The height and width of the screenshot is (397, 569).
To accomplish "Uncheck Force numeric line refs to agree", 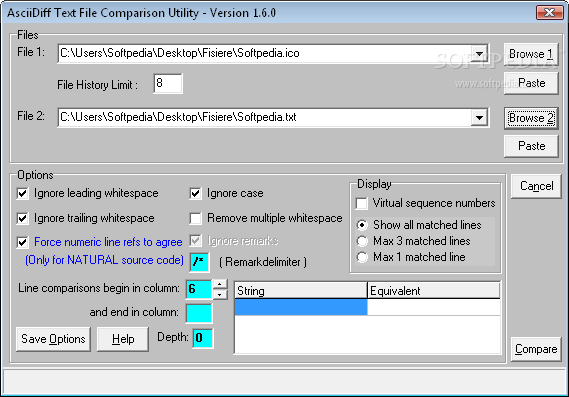I will pyautogui.click(x=22, y=242).
